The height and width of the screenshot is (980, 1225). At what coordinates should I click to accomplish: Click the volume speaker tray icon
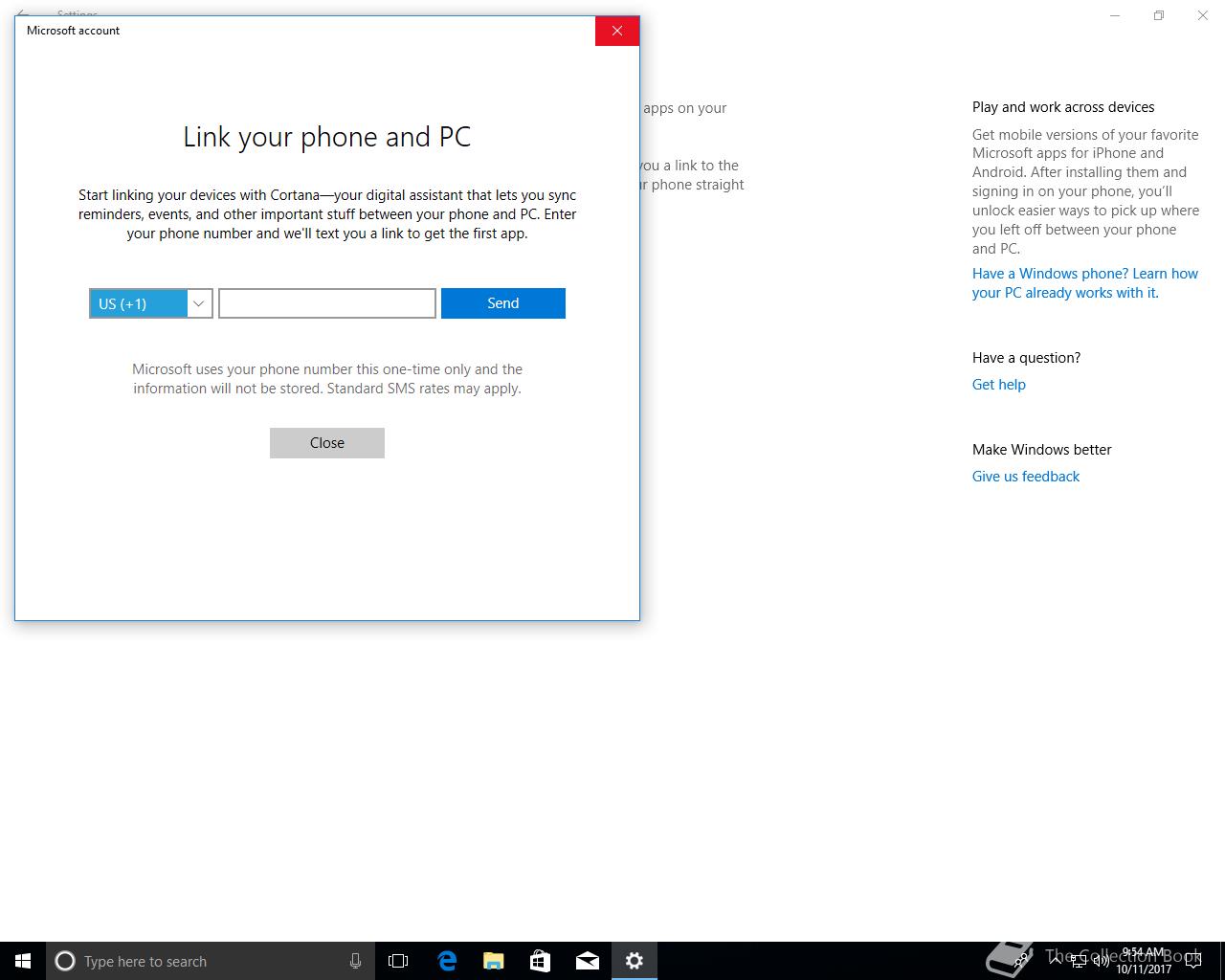[x=1102, y=961]
